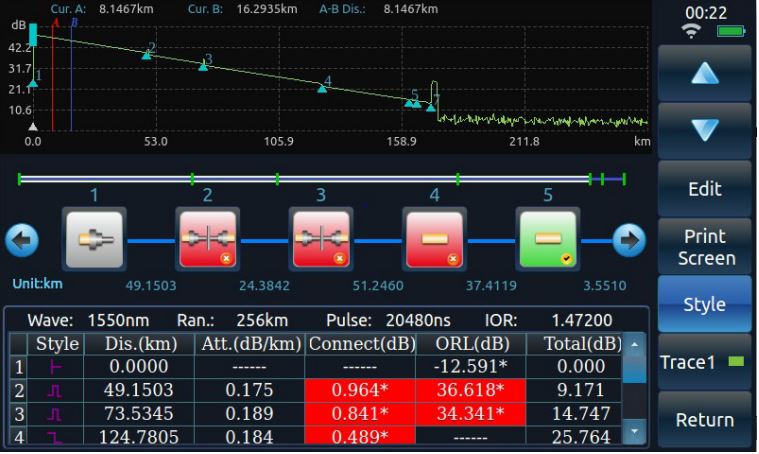Click event marker 2 on trace

click(147, 56)
